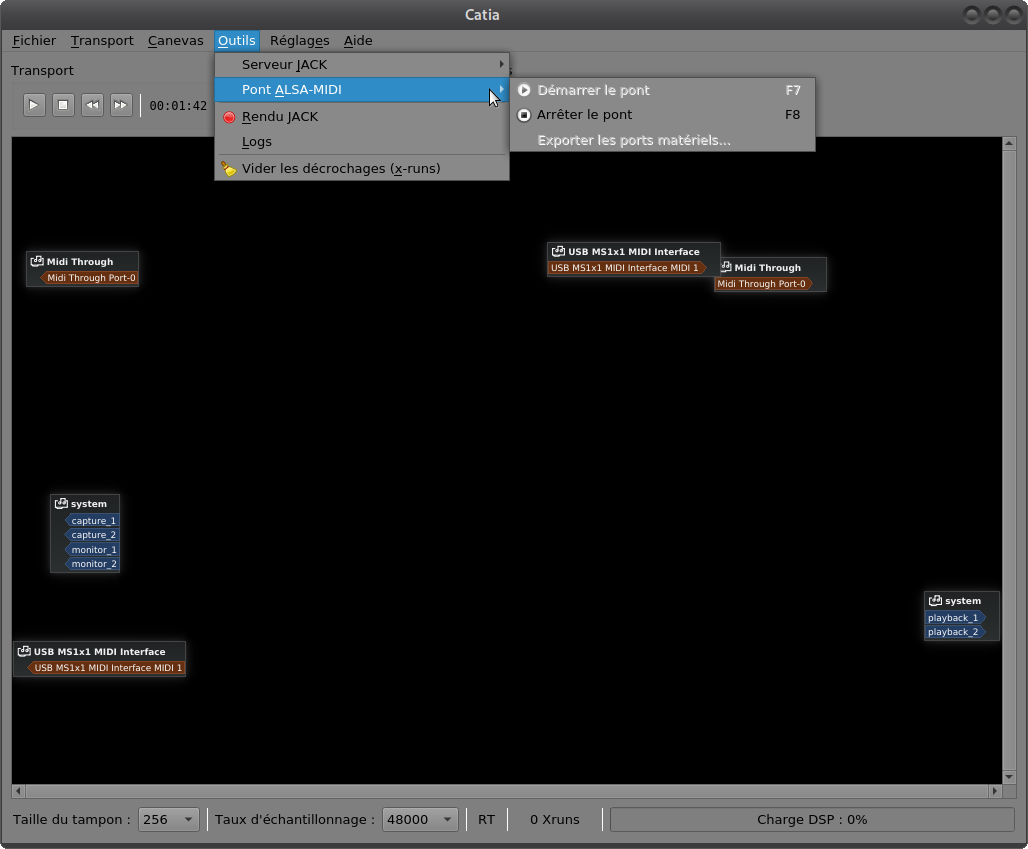This screenshot has height=849, width=1028.
Task: Click the capture_2 port
Action: (x=92, y=535)
